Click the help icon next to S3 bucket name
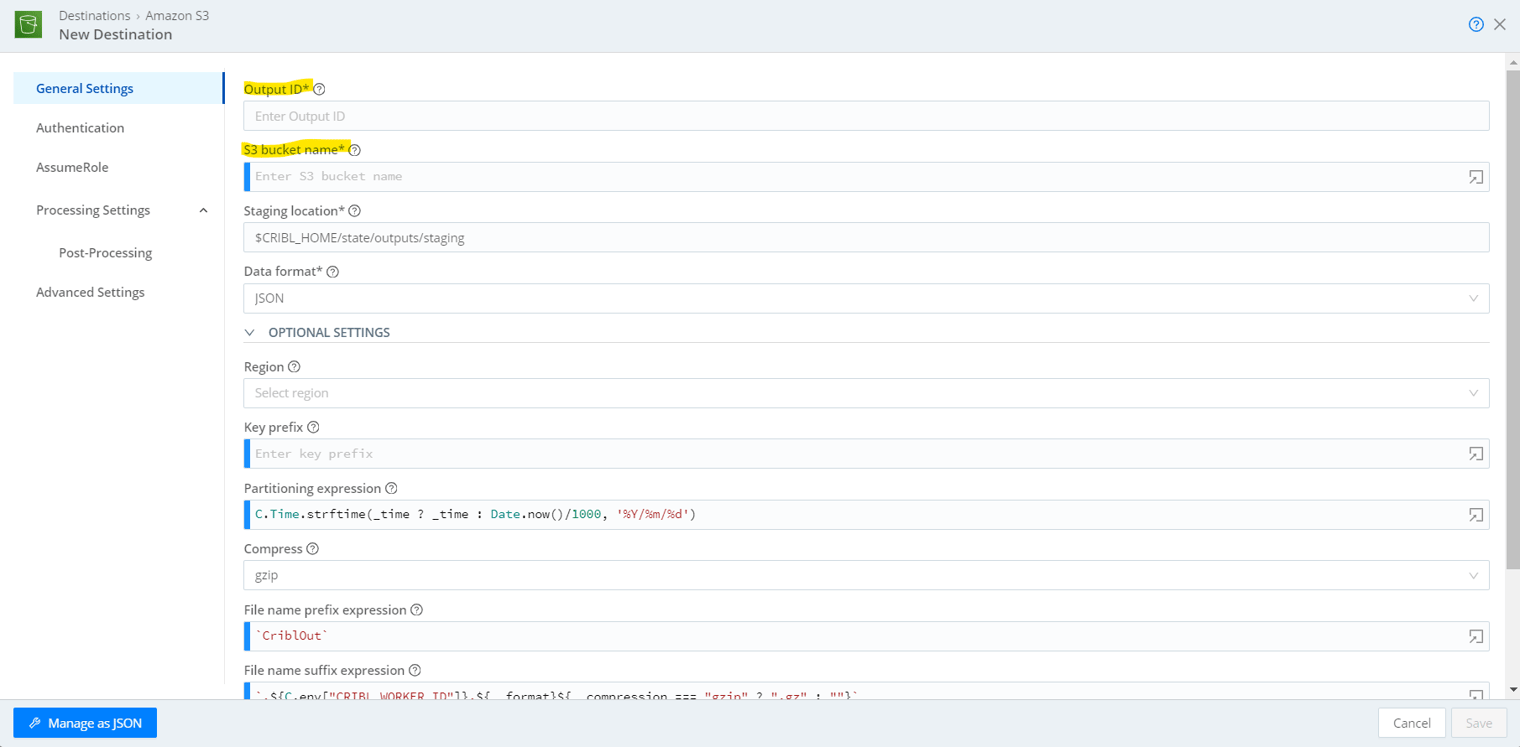The height and width of the screenshot is (747, 1520). [x=355, y=151]
